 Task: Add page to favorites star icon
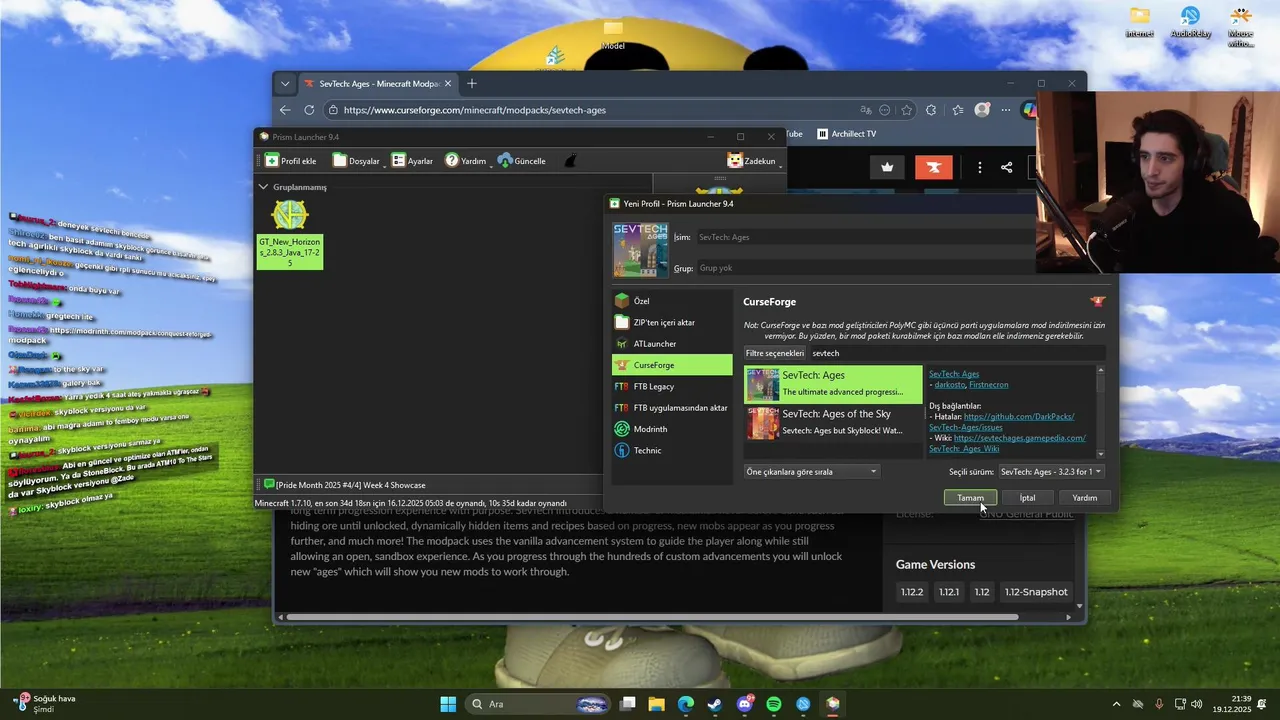click(x=907, y=110)
